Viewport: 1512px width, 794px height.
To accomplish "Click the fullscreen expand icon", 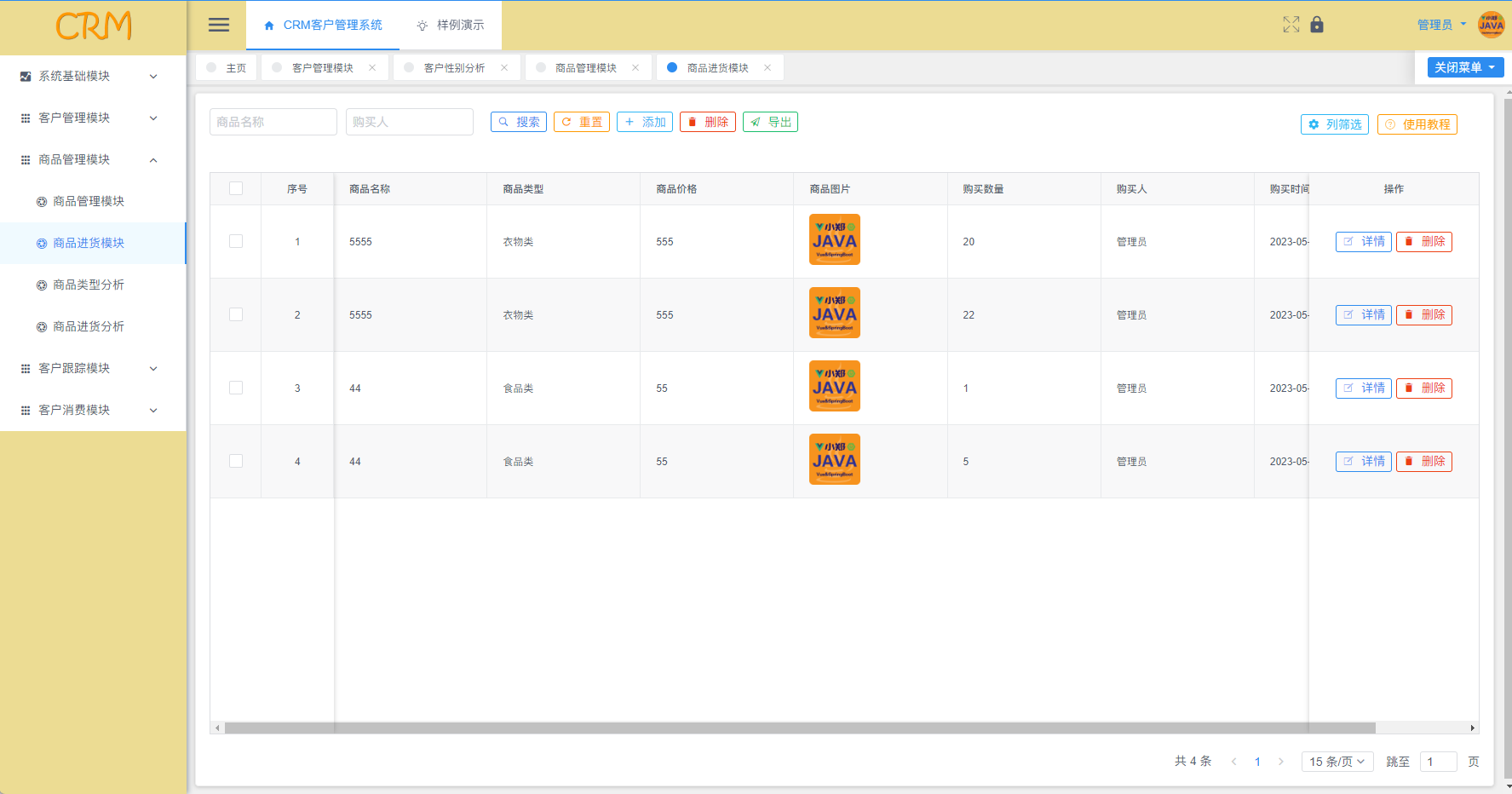I will 1291,25.
